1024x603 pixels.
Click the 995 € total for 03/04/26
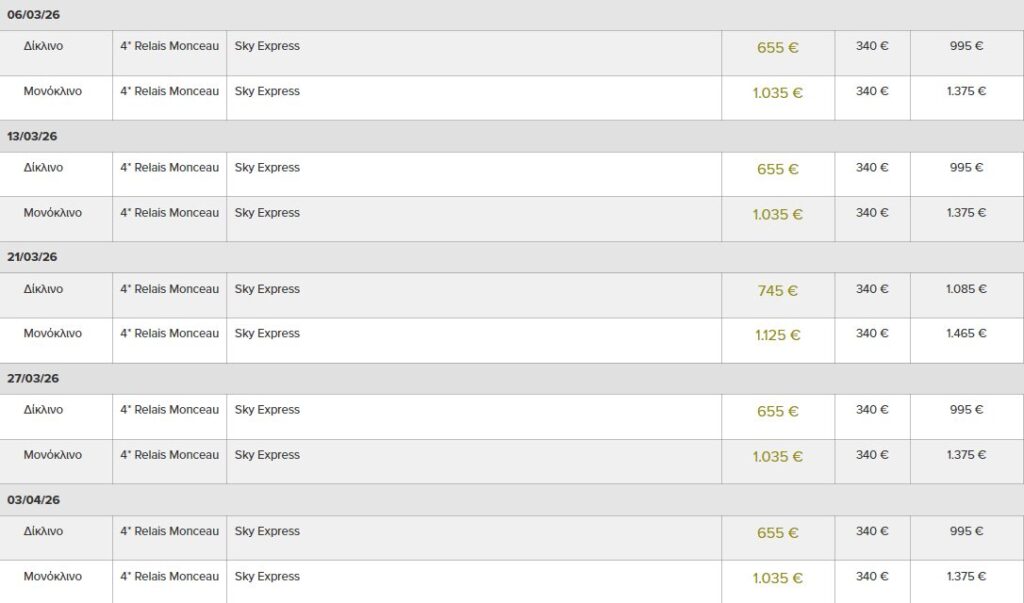[966, 531]
